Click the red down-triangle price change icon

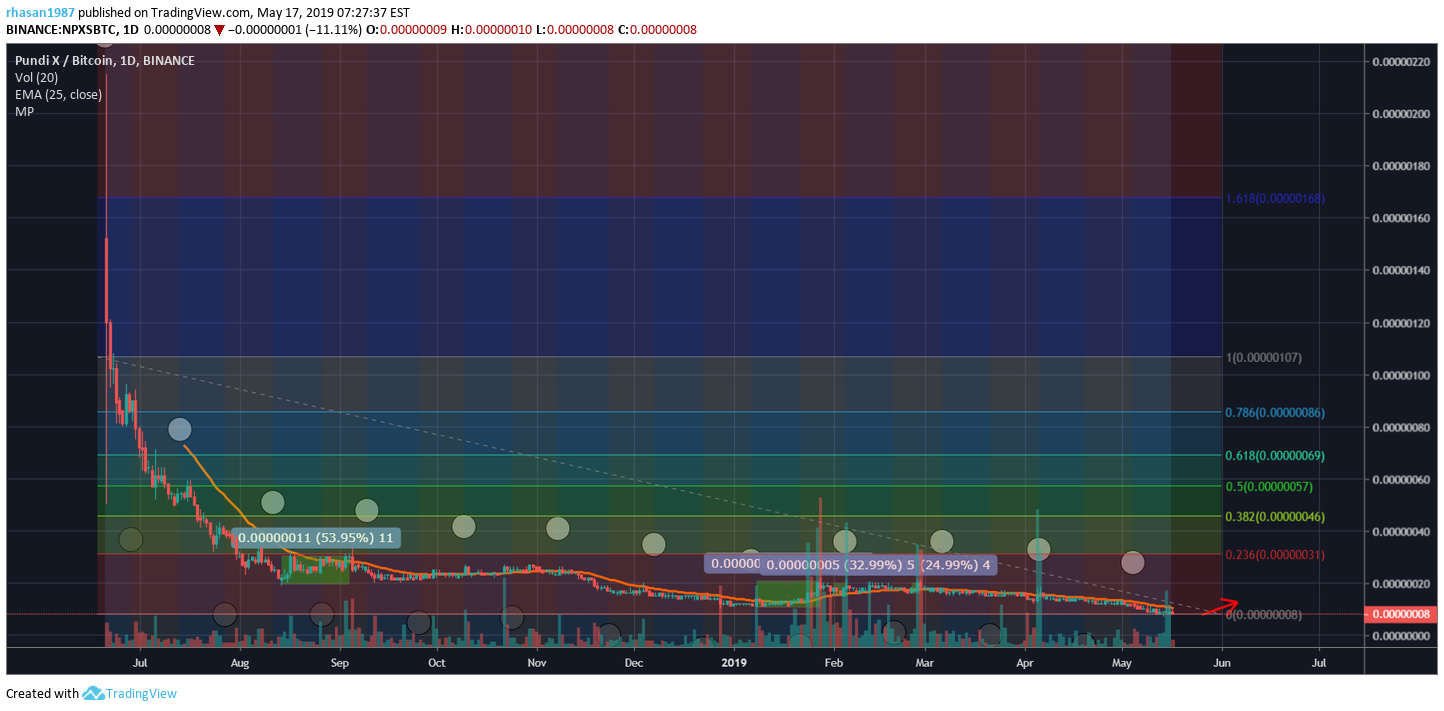click(219, 30)
